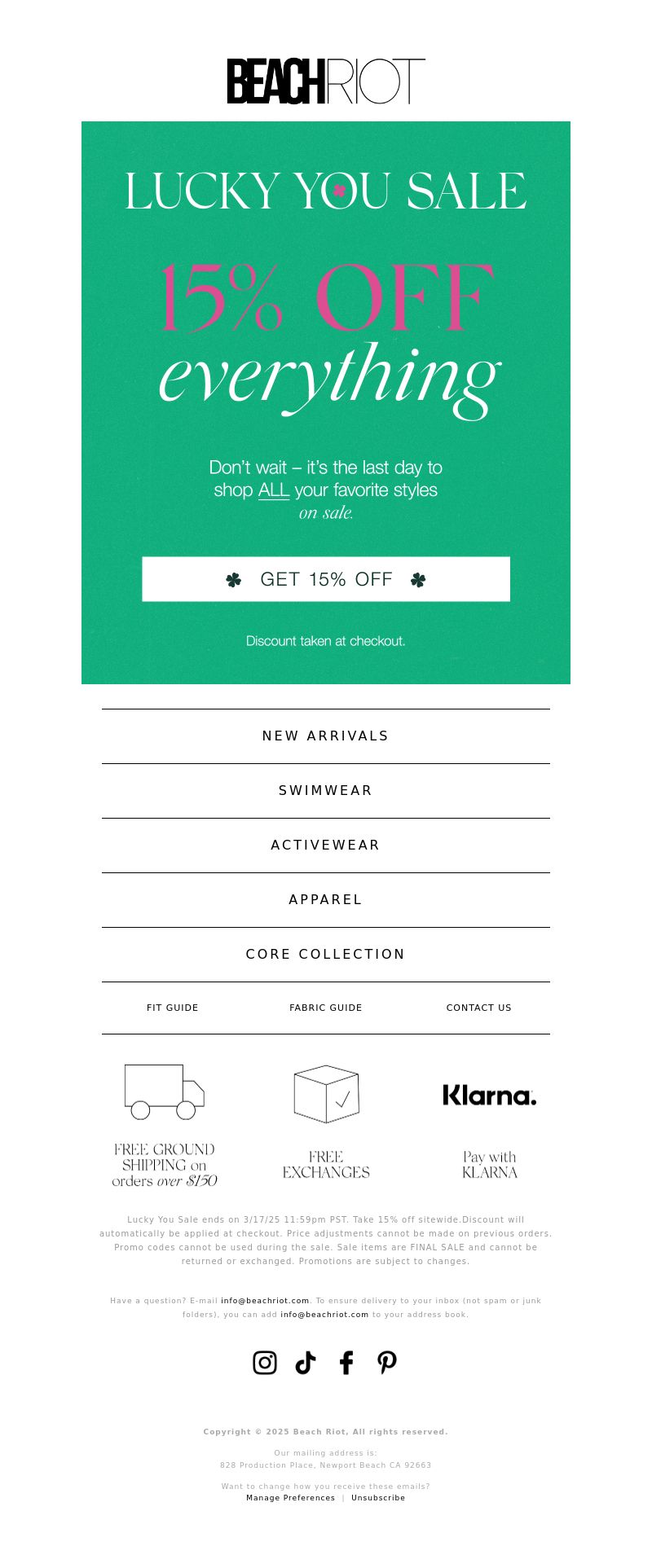Click the Klarna logo

[x=490, y=1095]
